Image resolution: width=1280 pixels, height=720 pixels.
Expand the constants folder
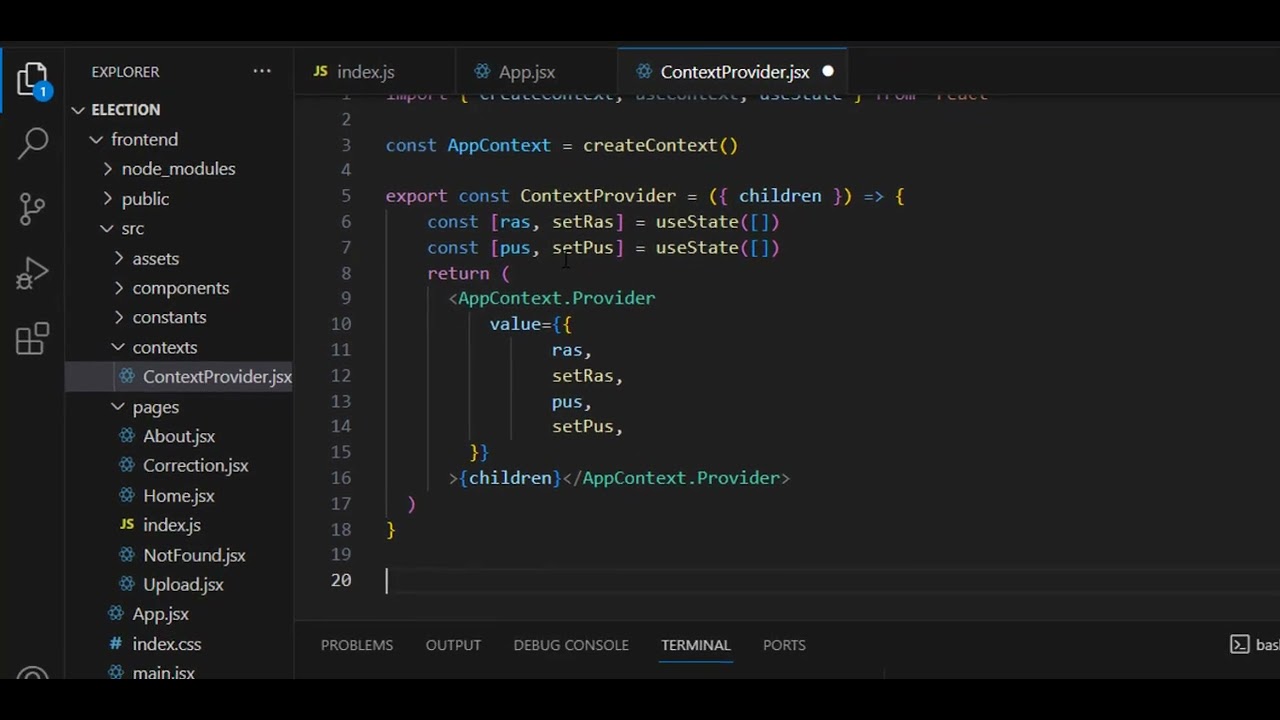[x=119, y=317]
